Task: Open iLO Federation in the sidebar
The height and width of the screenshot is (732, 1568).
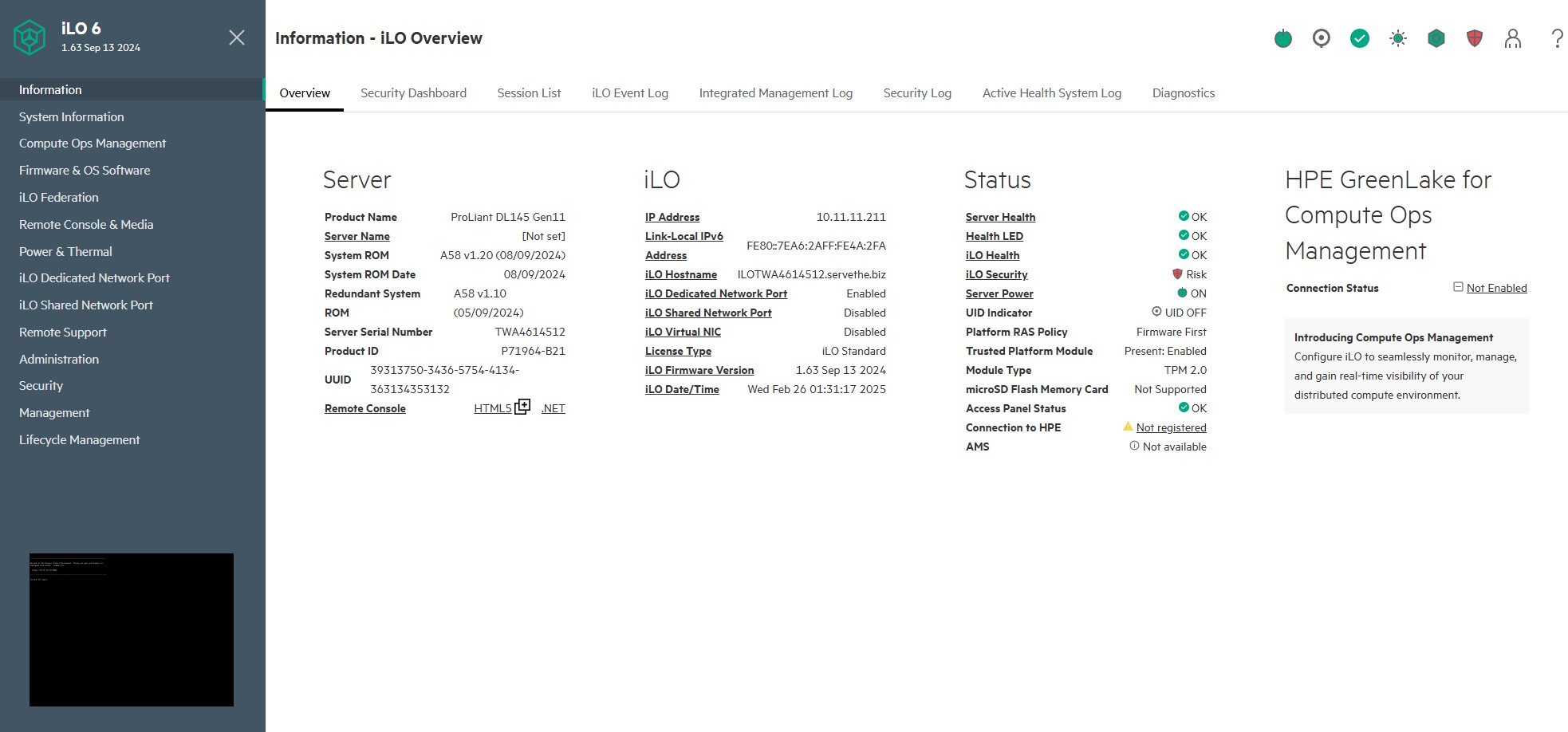Action: 59,198
